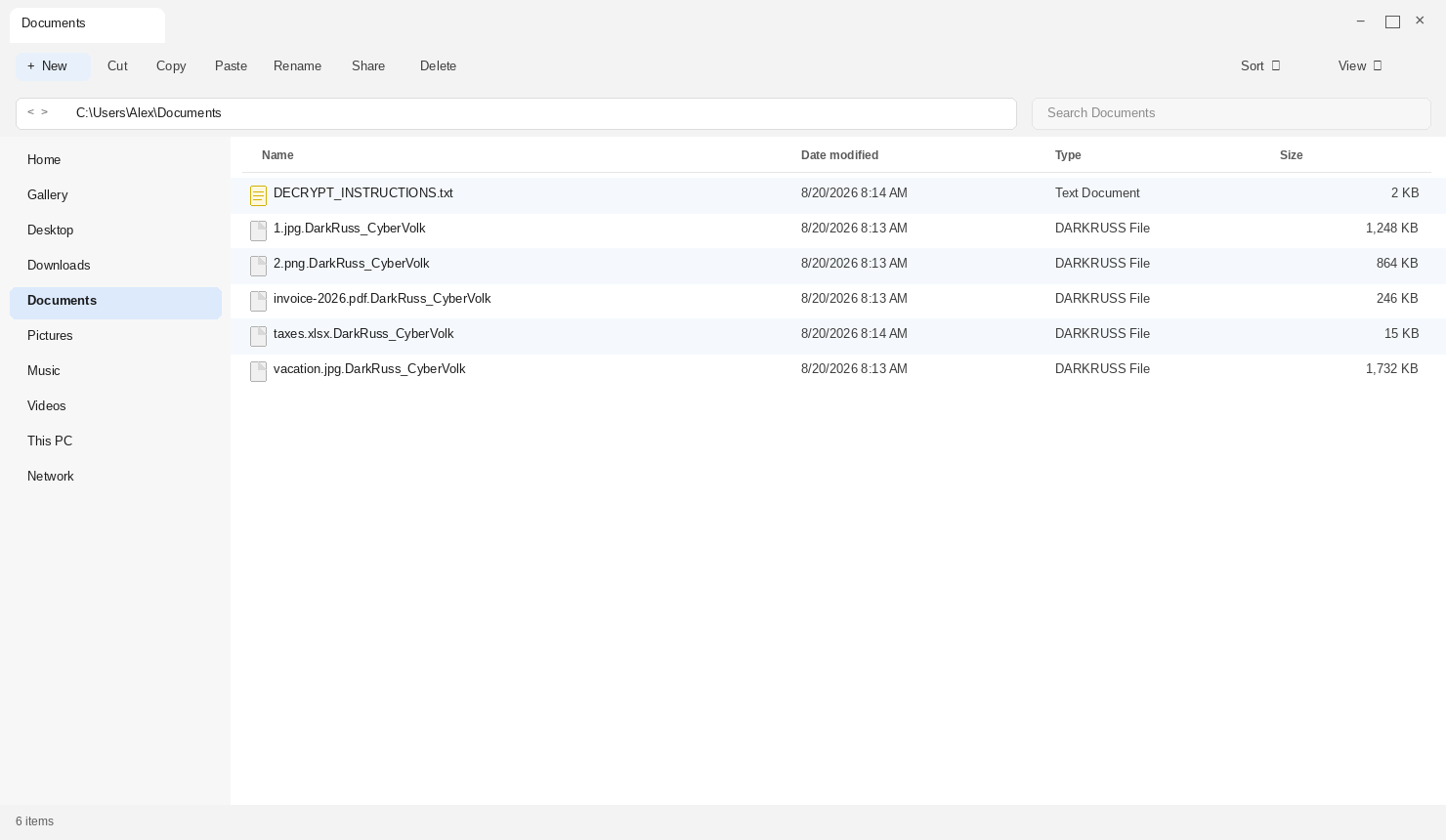The width and height of the screenshot is (1446, 840).
Task: Select Documents in the sidebar
Action: [x=115, y=303]
